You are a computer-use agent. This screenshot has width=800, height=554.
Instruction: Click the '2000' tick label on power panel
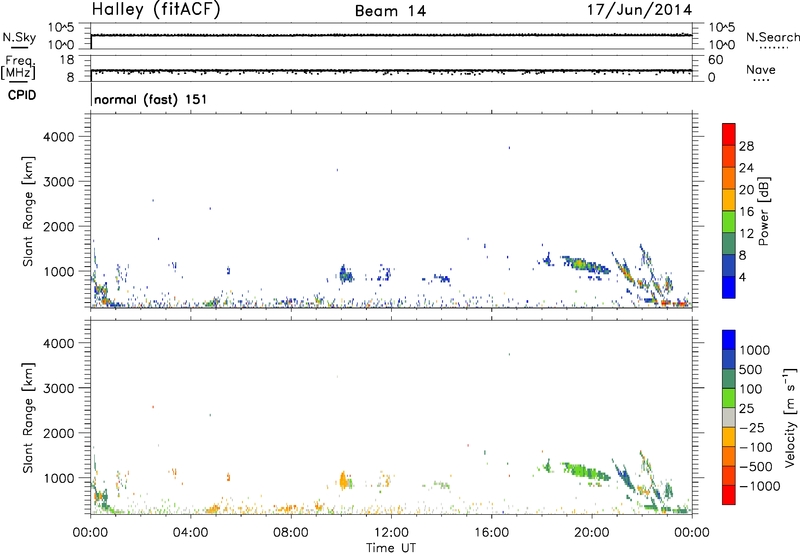point(59,226)
